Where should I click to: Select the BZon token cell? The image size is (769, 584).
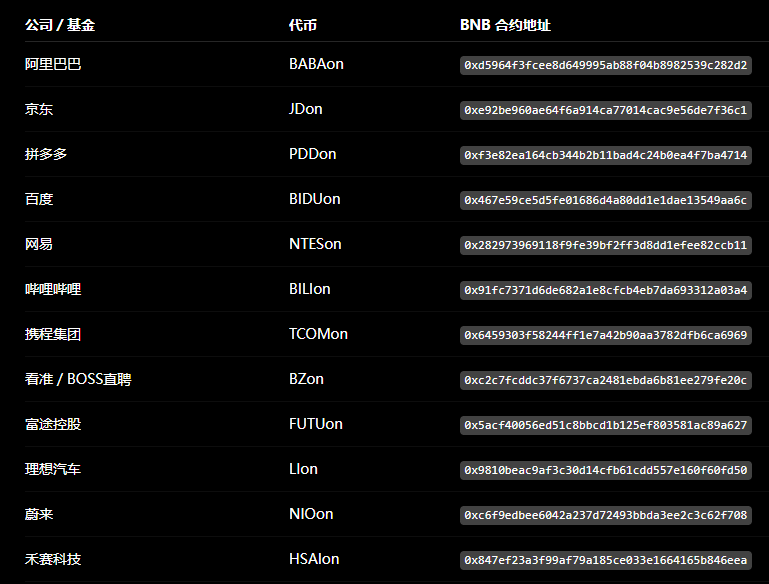306,380
